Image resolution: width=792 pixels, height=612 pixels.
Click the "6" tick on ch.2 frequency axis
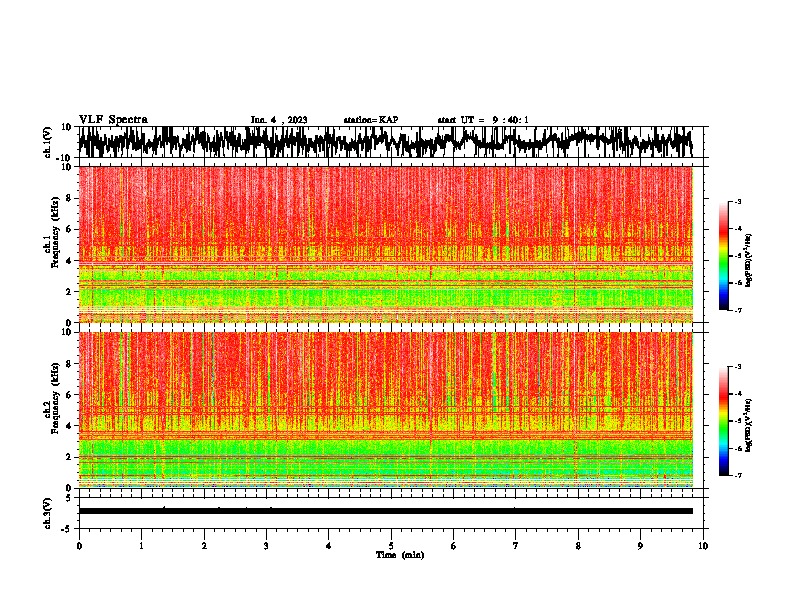point(70,395)
